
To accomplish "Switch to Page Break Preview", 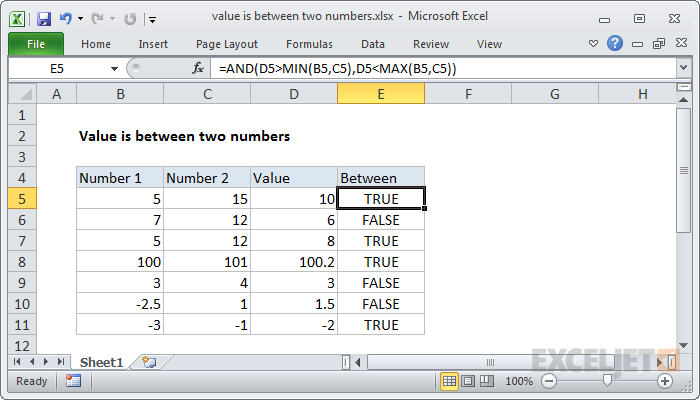I will [487, 381].
